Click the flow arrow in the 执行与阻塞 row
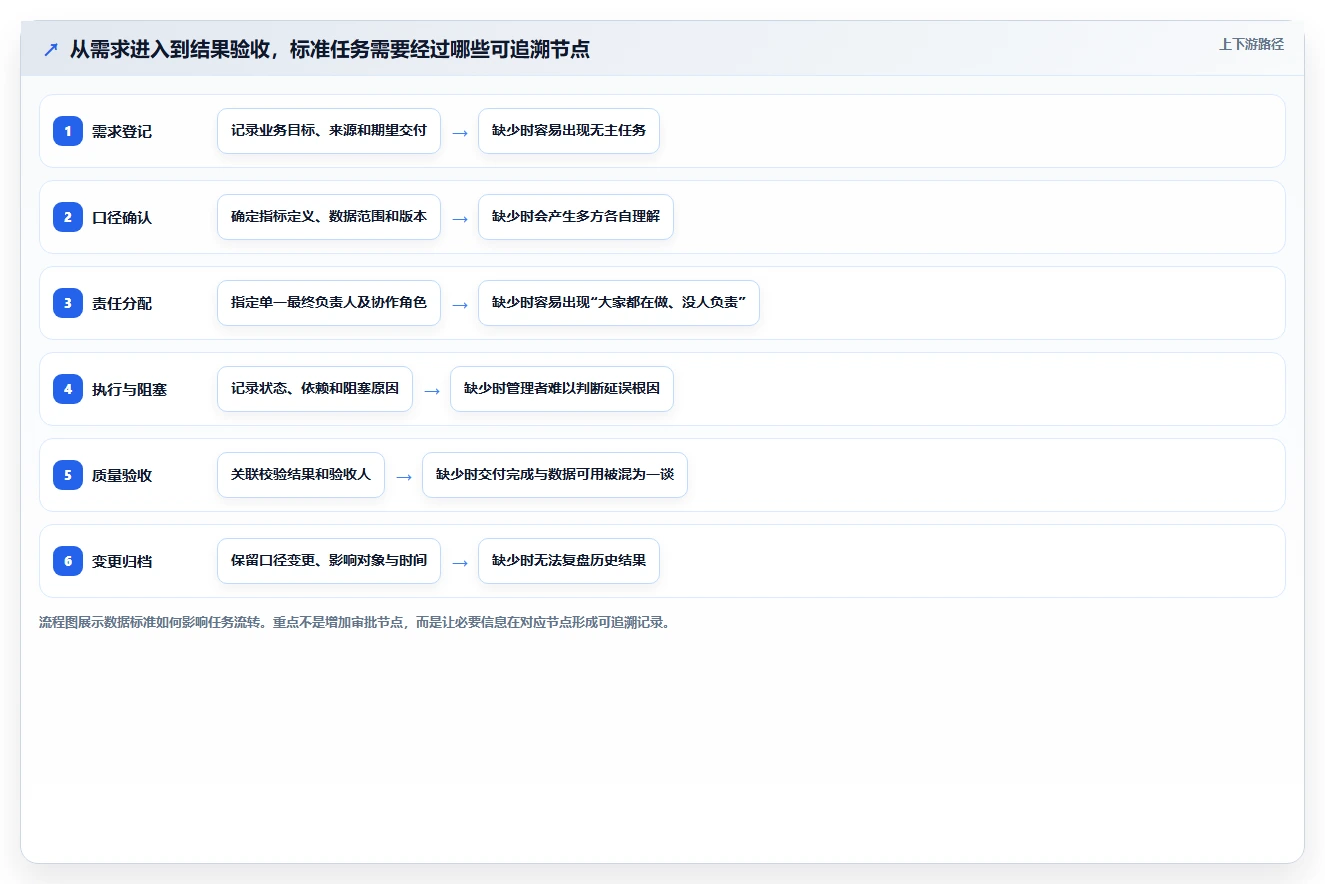 pos(432,390)
